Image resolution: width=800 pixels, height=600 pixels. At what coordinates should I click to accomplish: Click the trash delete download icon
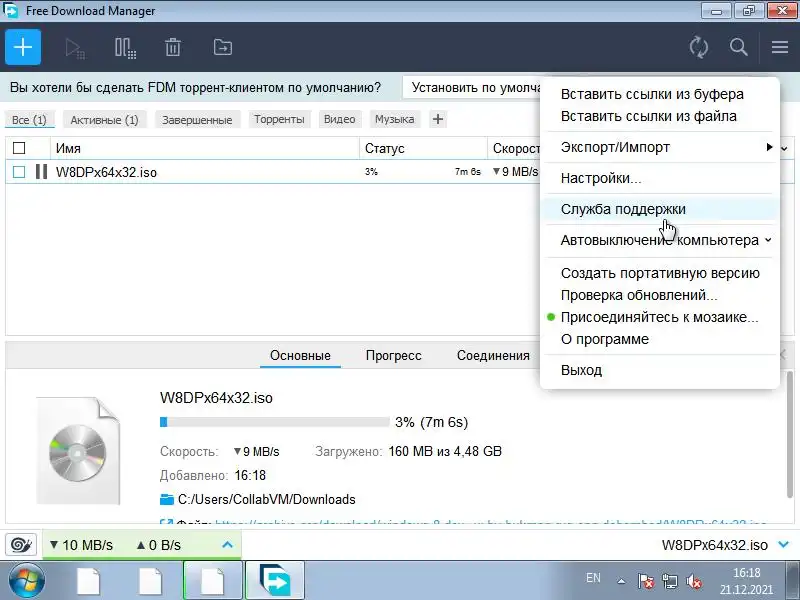(x=173, y=47)
